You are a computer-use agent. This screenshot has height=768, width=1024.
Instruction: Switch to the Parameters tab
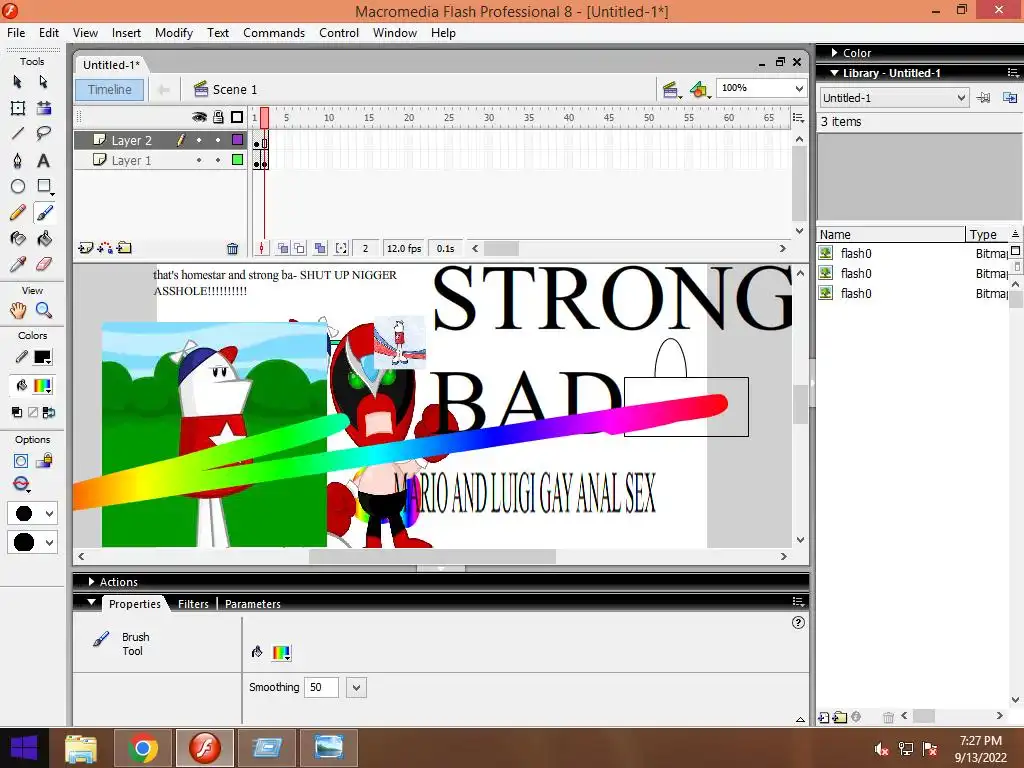click(253, 604)
